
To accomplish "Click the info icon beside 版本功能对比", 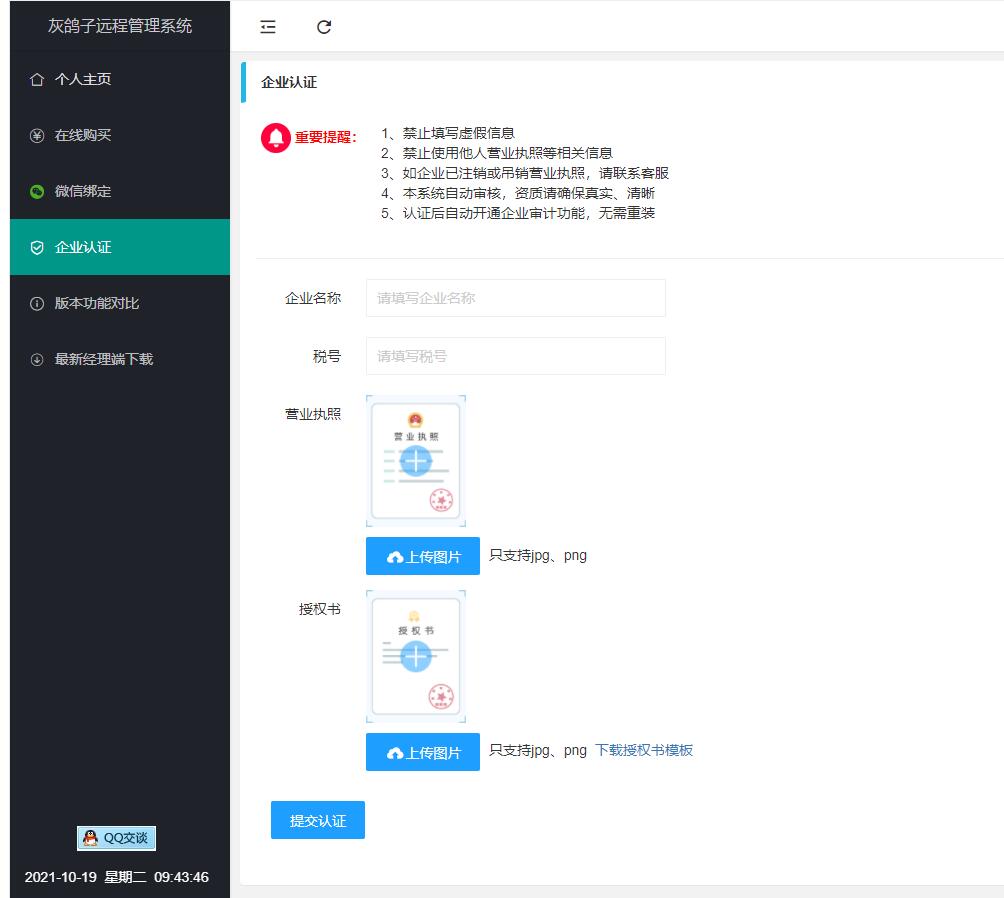I will tap(37, 303).
